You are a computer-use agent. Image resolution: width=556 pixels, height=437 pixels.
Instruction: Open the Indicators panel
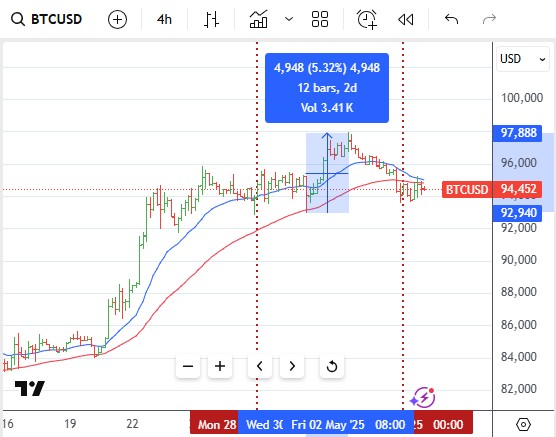point(258,19)
